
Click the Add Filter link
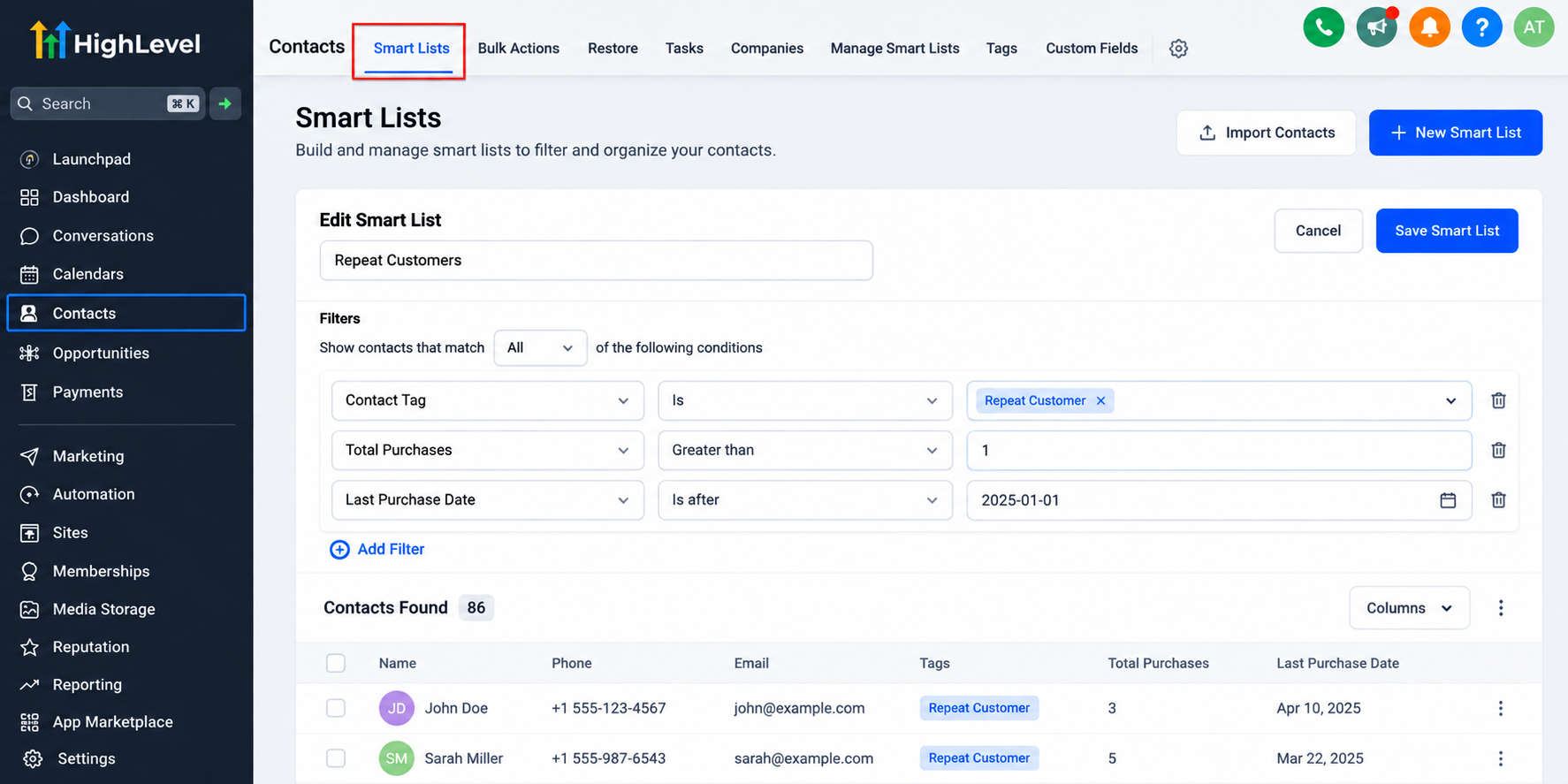377,549
